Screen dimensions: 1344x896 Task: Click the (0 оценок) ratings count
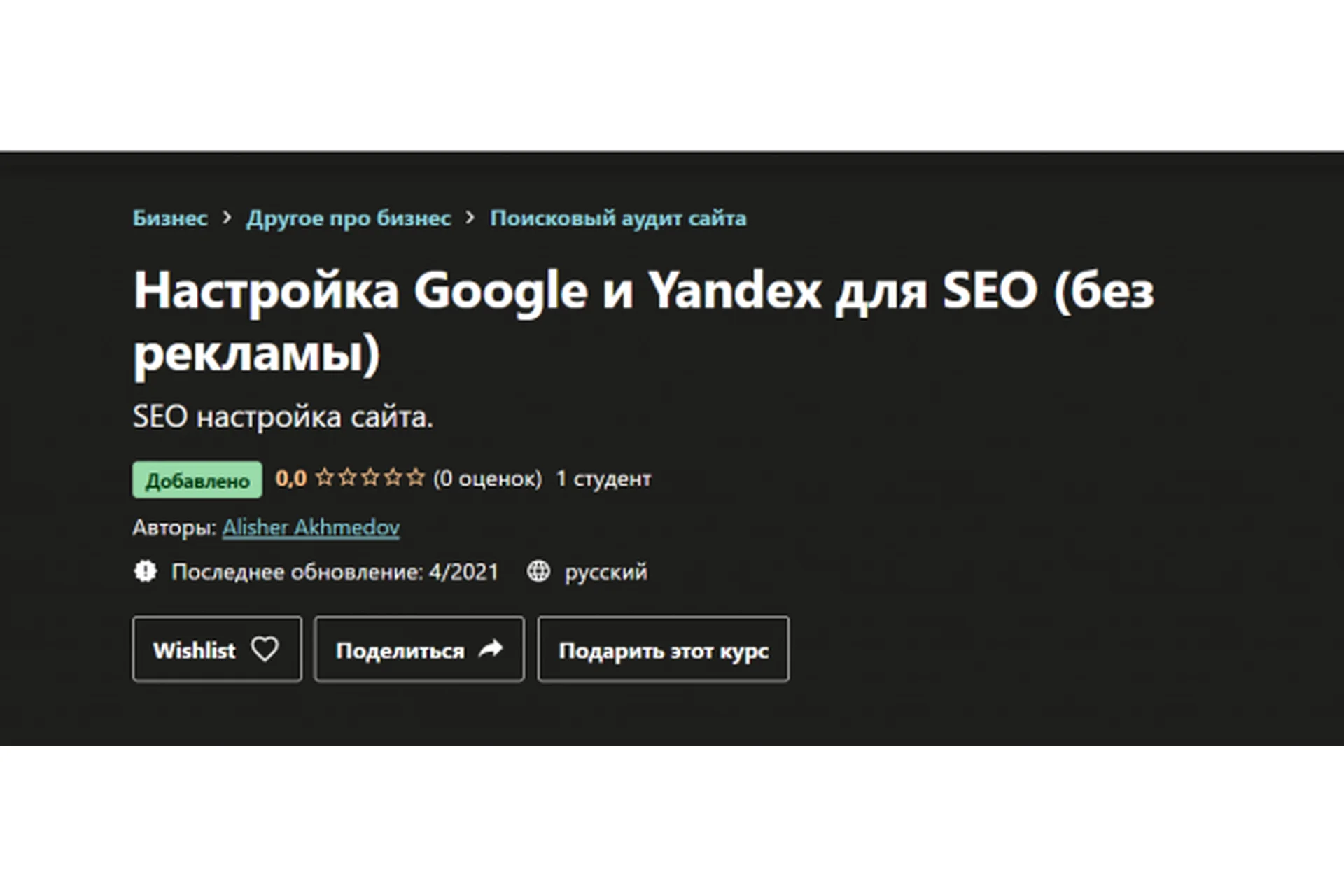(487, 479)
